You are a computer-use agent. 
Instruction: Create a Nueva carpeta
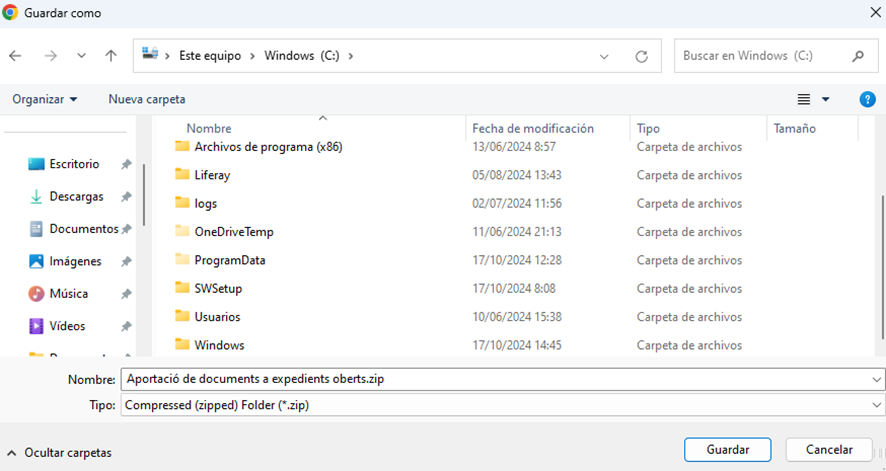click(147, 99)
